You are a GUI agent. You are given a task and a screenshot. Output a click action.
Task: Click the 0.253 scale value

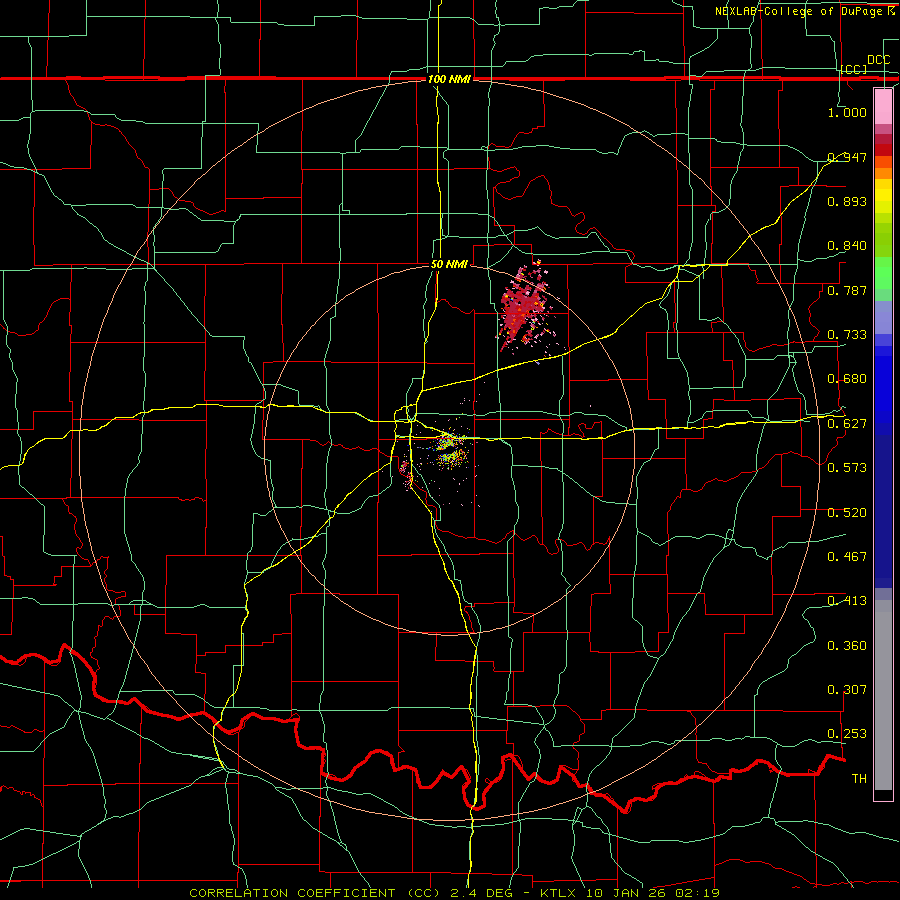847,734
